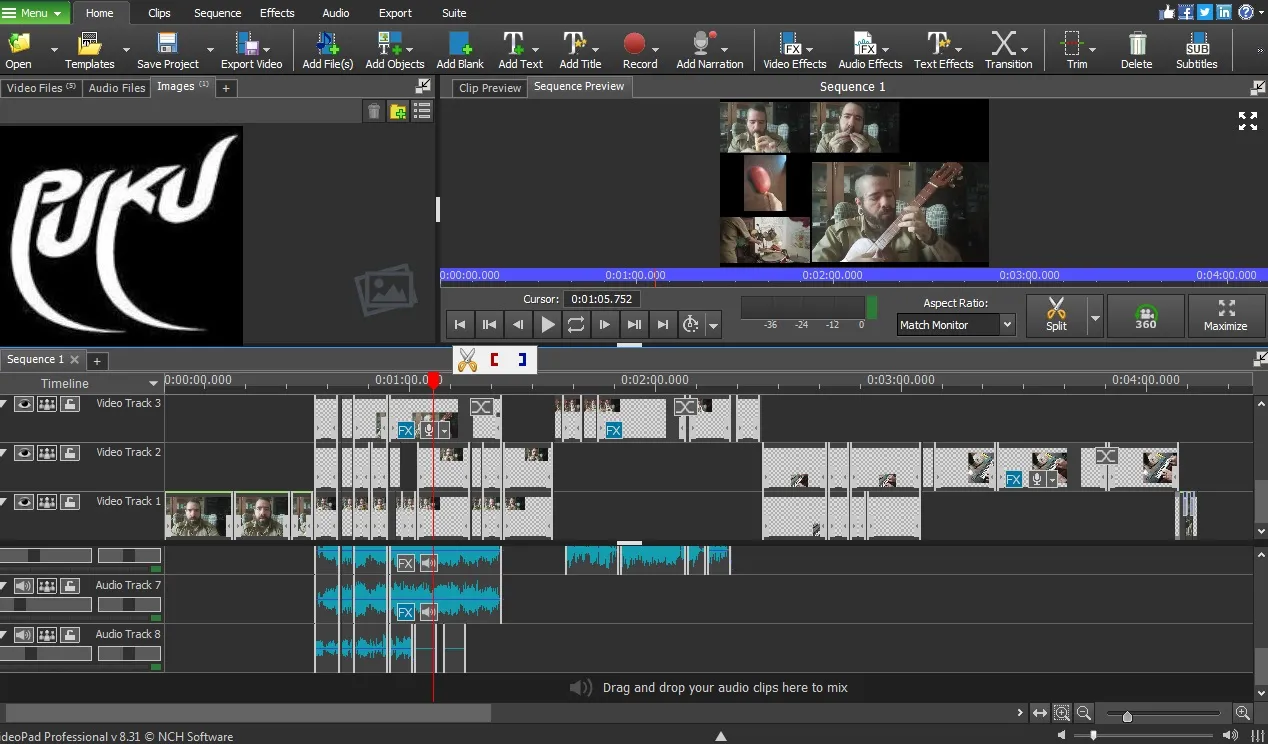Switch to the Clip Preview tab
The height and width of the screenshot is (744, 1268).
490,88
